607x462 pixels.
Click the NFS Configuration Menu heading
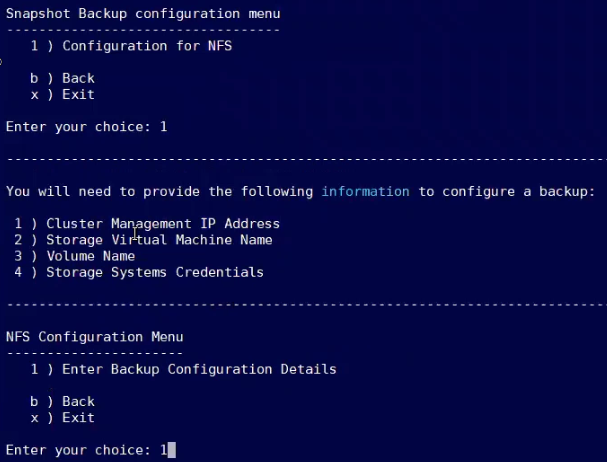94,337
